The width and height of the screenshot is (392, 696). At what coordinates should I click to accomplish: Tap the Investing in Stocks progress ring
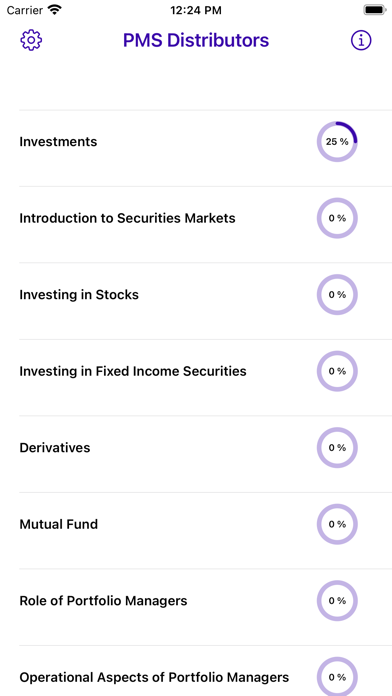(337, 295)
